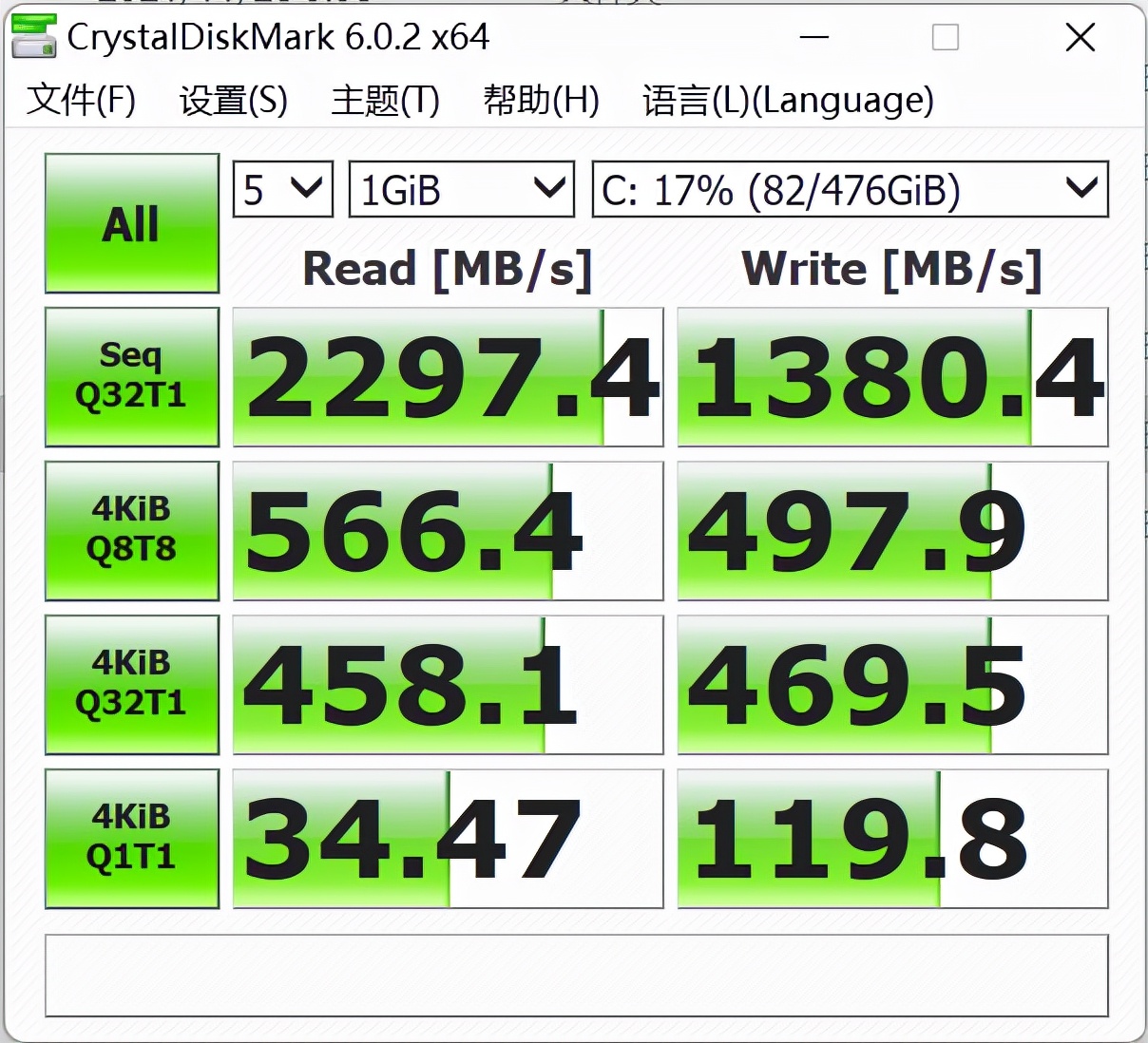Click the CrystalDiskMark app icon in title bar
The image size is (1148, 1043).
tap(34, 37)
